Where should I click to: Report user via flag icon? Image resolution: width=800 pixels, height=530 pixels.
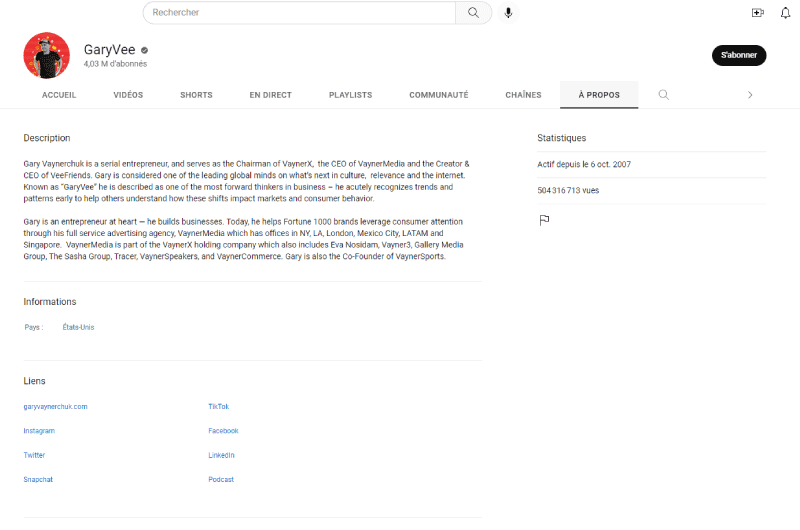pos(544,220)
